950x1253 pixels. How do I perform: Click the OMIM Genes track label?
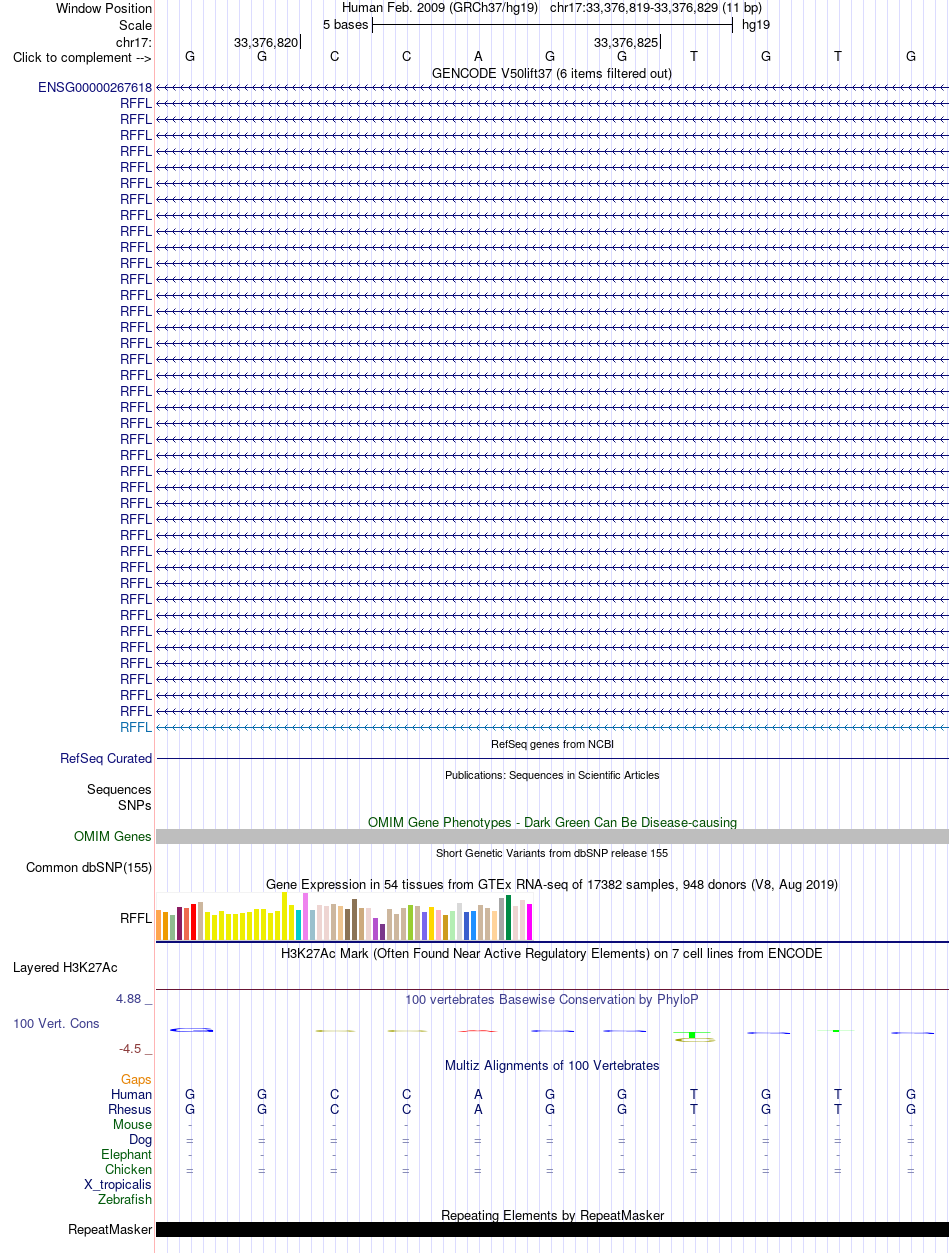click(113, 836)
